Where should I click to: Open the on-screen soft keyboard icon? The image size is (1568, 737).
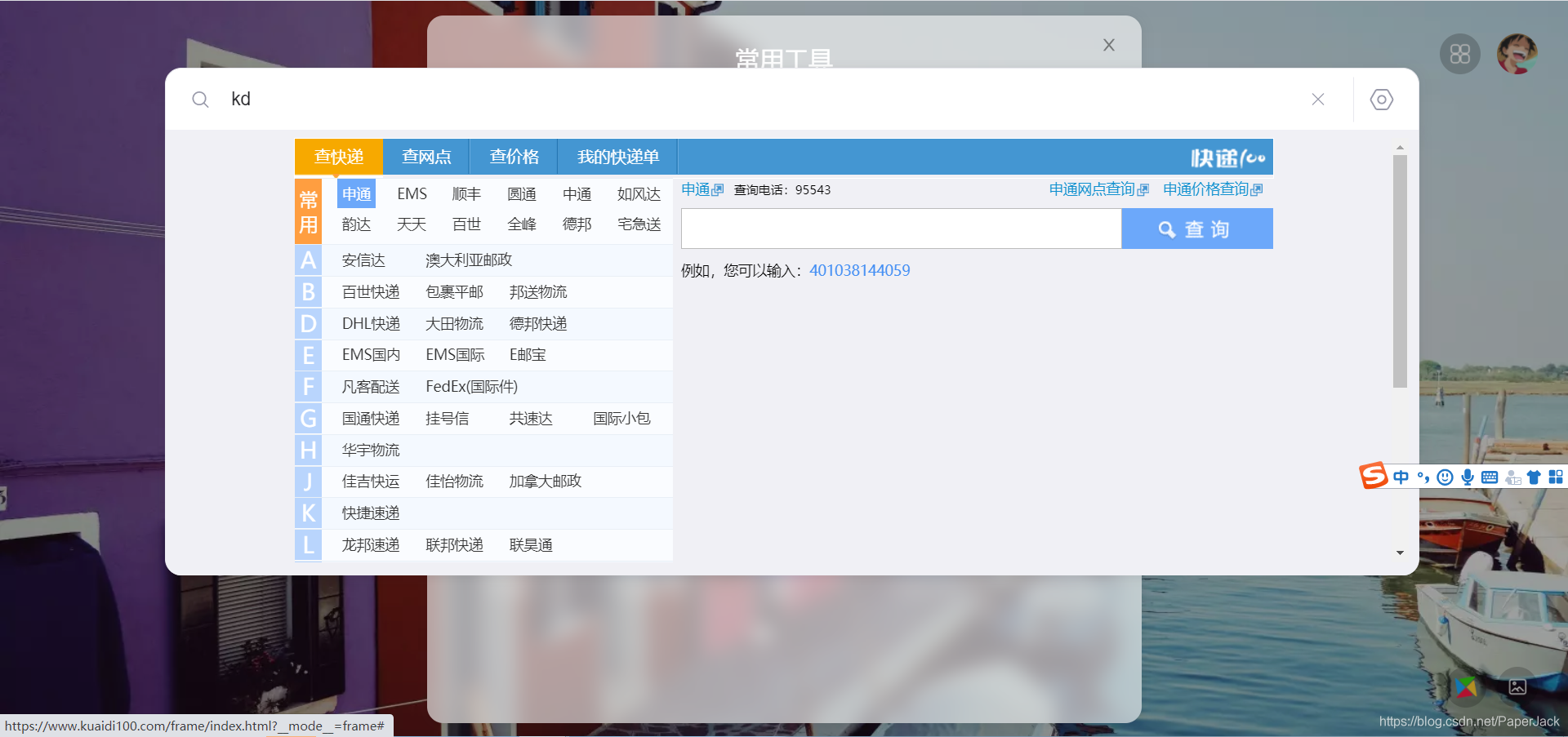[1490, 477]
